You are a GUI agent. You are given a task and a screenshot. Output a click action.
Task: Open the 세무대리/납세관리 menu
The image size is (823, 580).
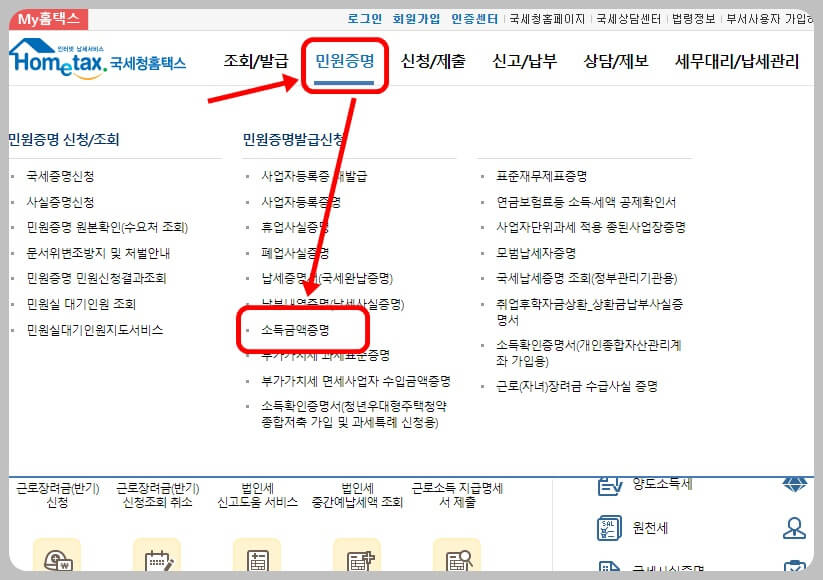pos(737,61)
